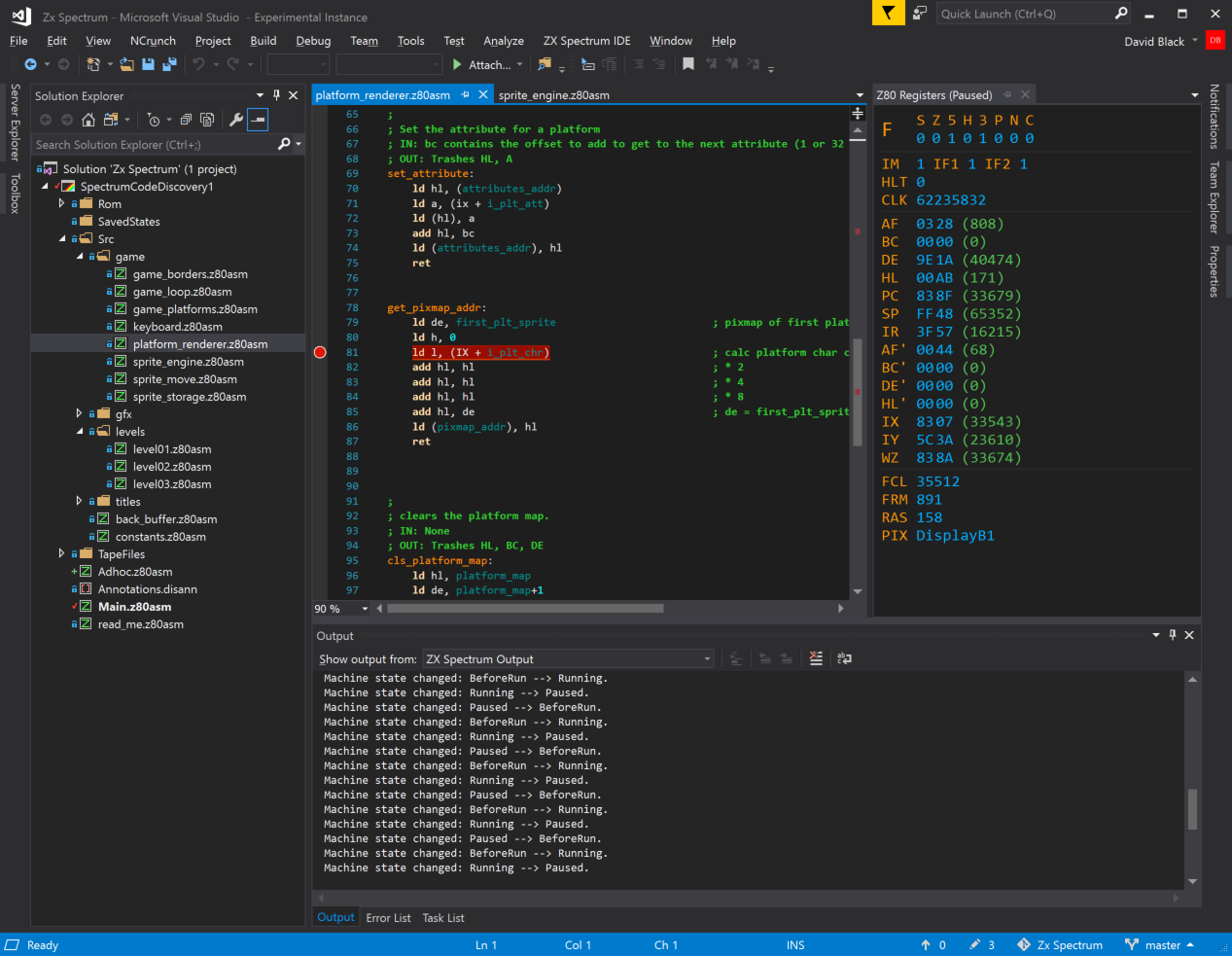Remove the breakpoint on line 81
The width and height of the screenshot is (1232, 956).
(320, 352)
